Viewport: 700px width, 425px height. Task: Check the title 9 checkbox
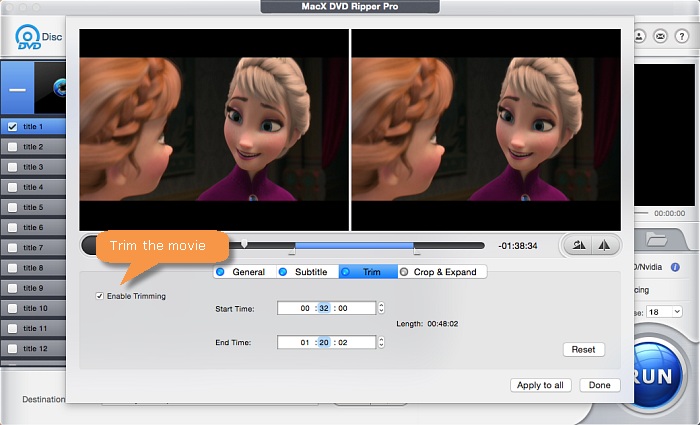click(x=12, y=288)
